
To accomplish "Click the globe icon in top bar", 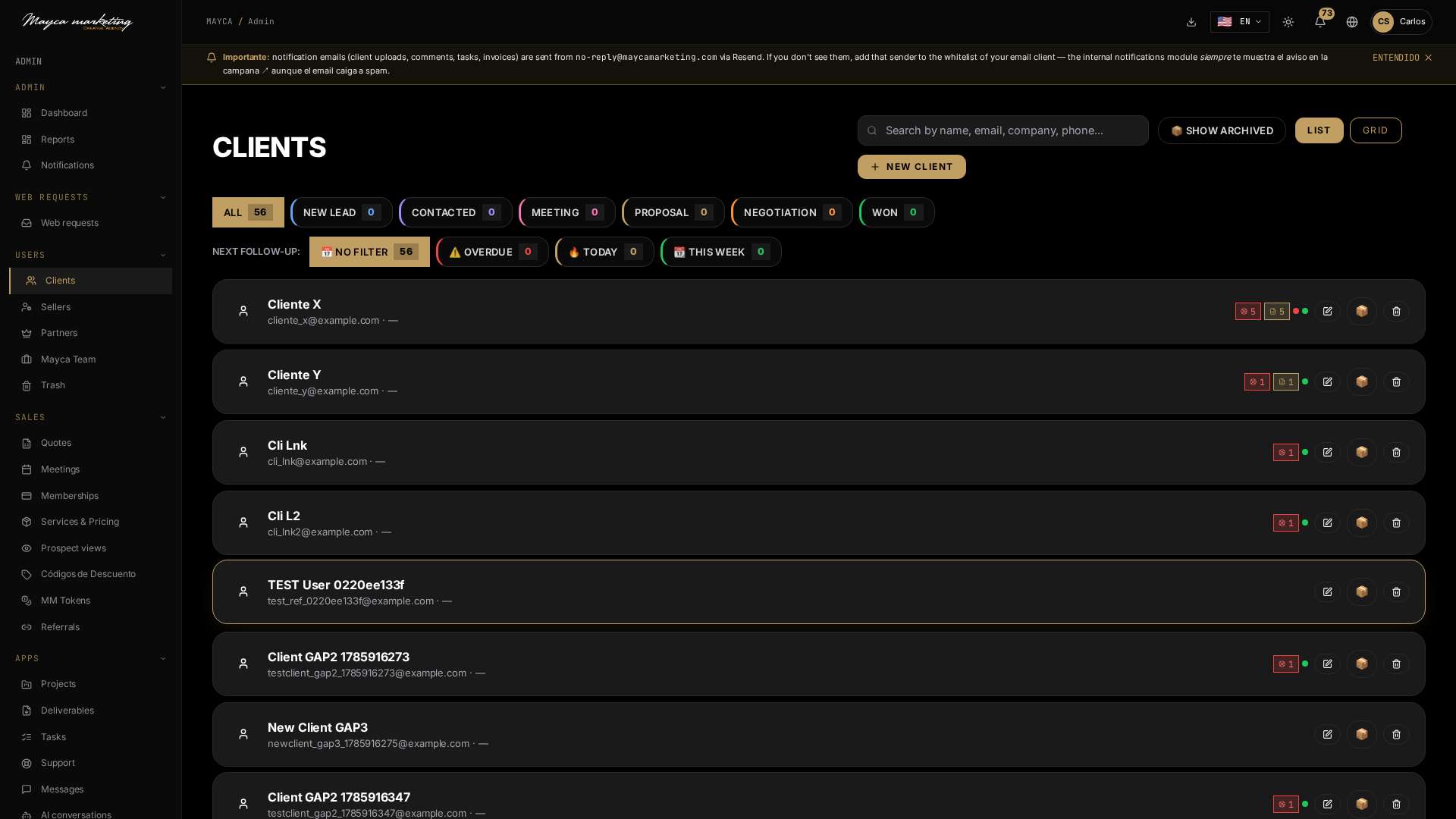I will pyautogui.click(x=1352, y=22).
